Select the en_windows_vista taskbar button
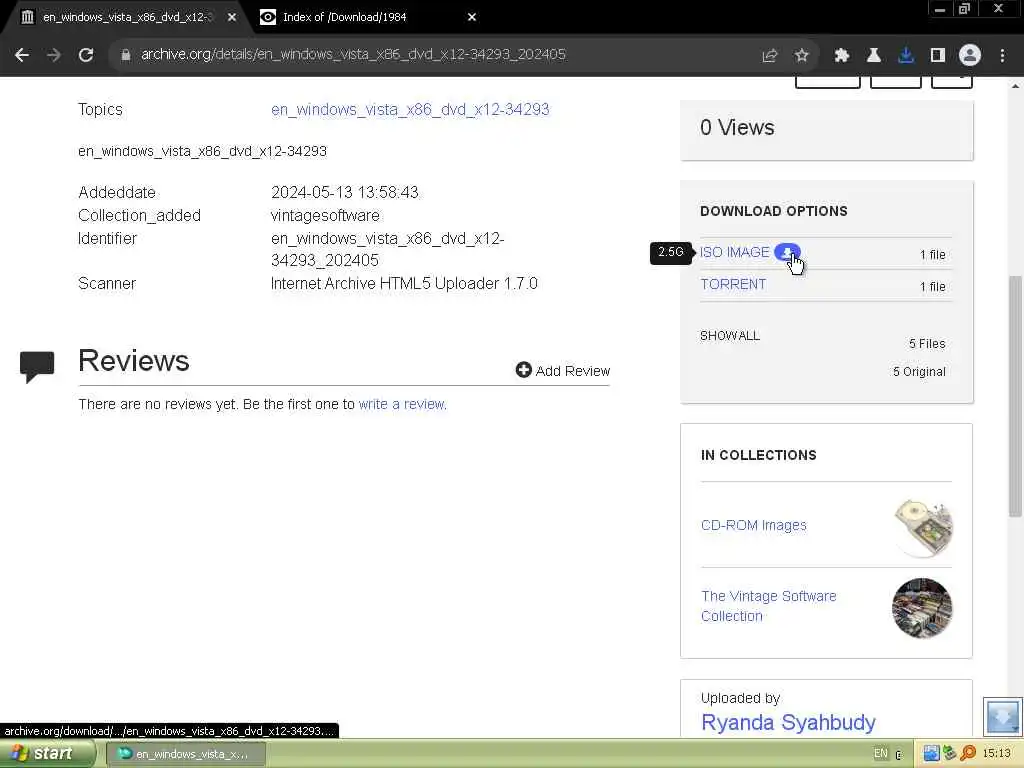 click(x=185, y=754)
